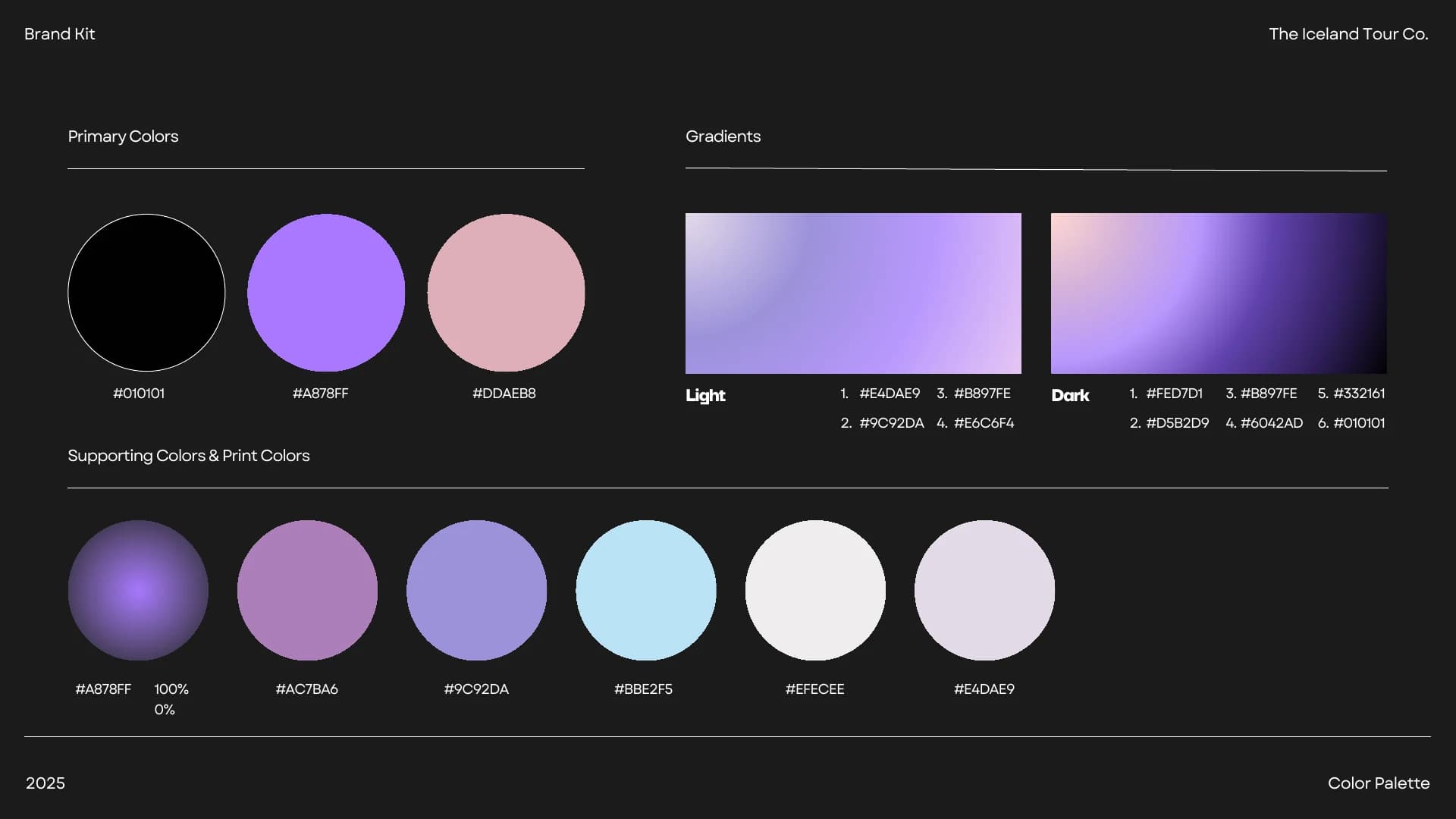Click the '#A878FF' label under primary purple circle

coord(321,394)
